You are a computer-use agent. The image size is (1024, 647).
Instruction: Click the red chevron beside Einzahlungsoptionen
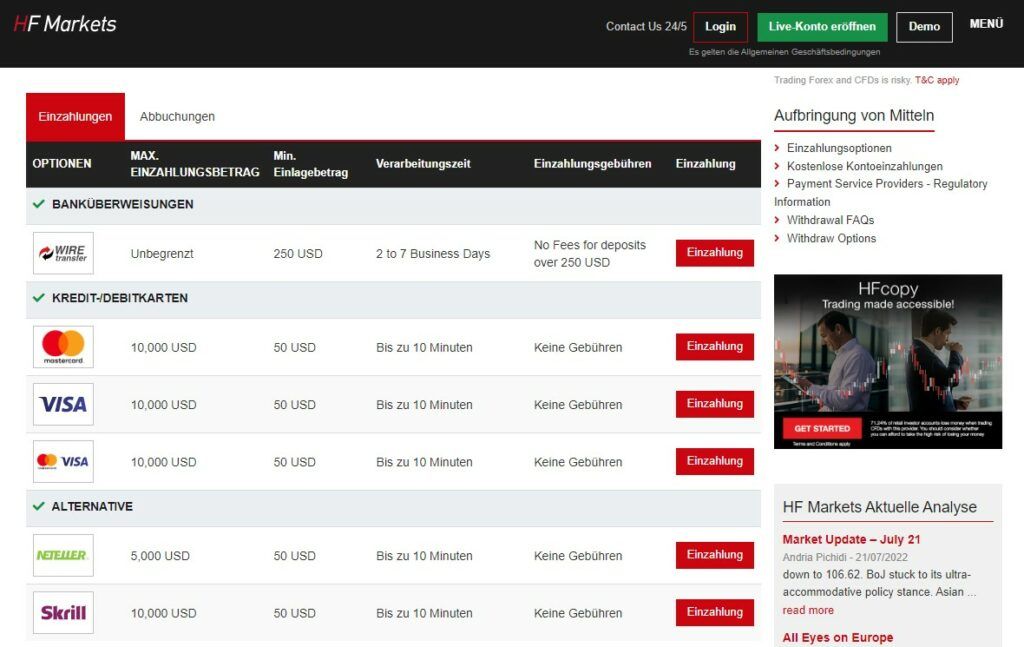click(x=777, y=148)
